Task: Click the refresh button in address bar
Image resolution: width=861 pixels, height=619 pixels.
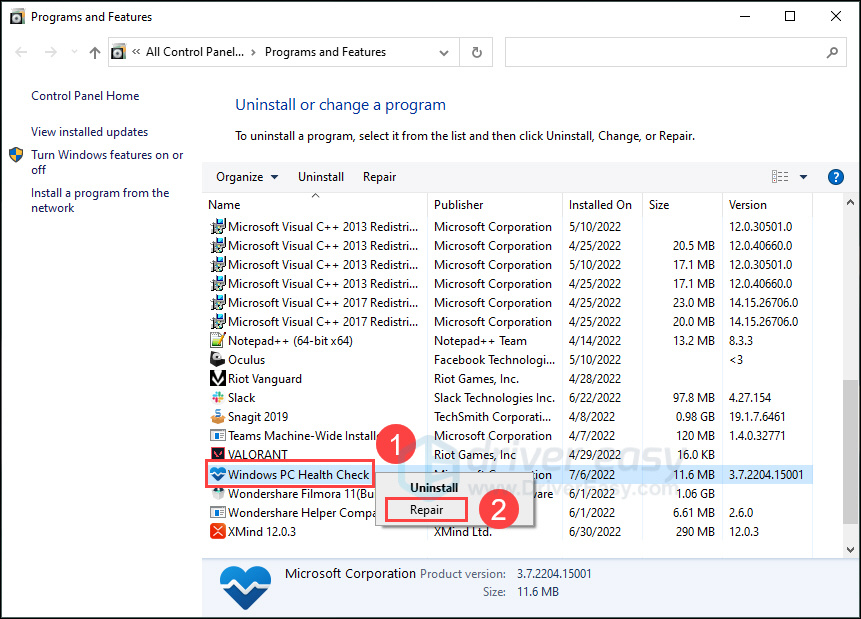Action: click(477, 52)
